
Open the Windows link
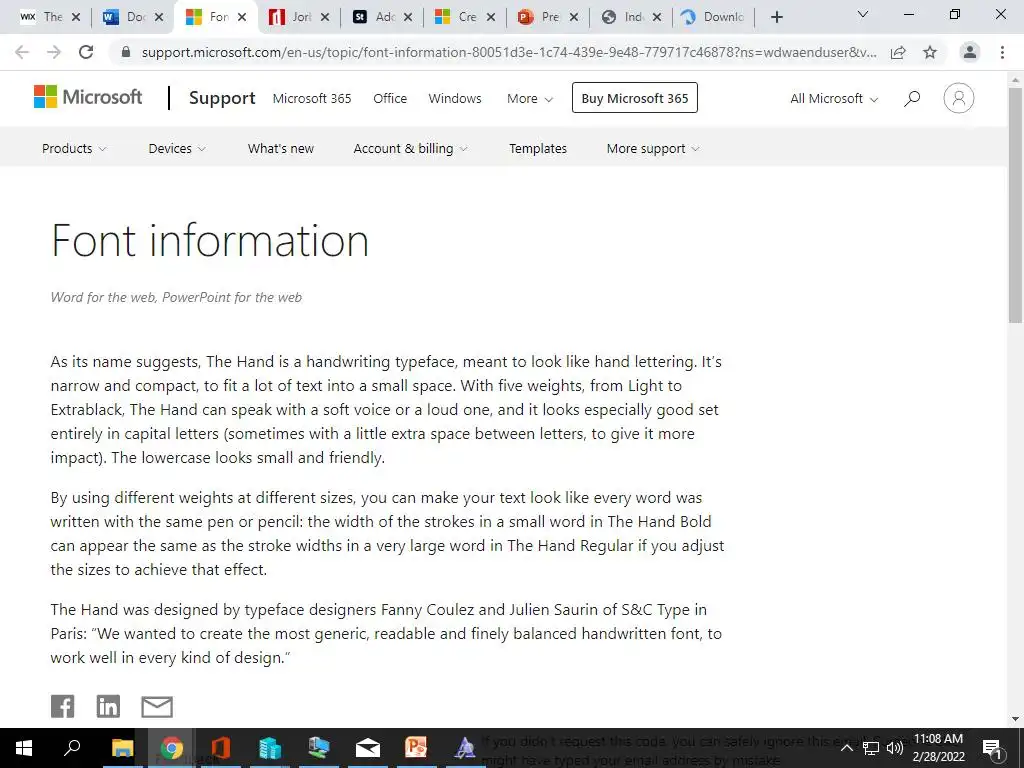(x=455, y=99)
